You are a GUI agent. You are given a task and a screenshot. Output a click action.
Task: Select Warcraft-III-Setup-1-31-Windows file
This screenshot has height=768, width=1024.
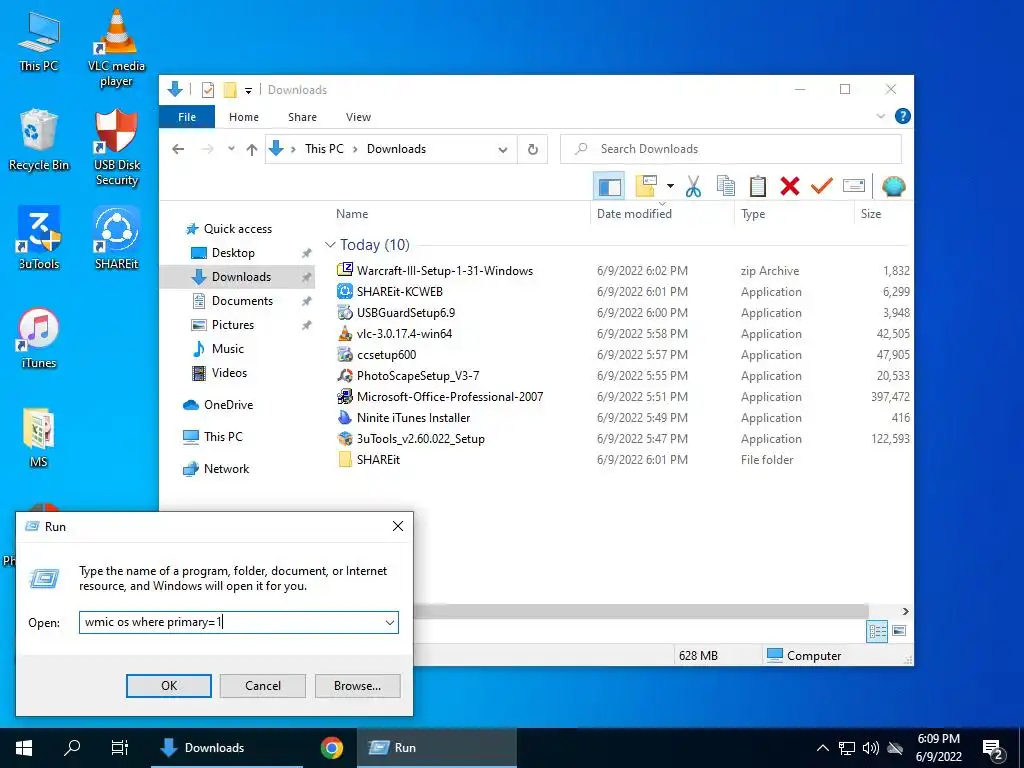[444, 271]
